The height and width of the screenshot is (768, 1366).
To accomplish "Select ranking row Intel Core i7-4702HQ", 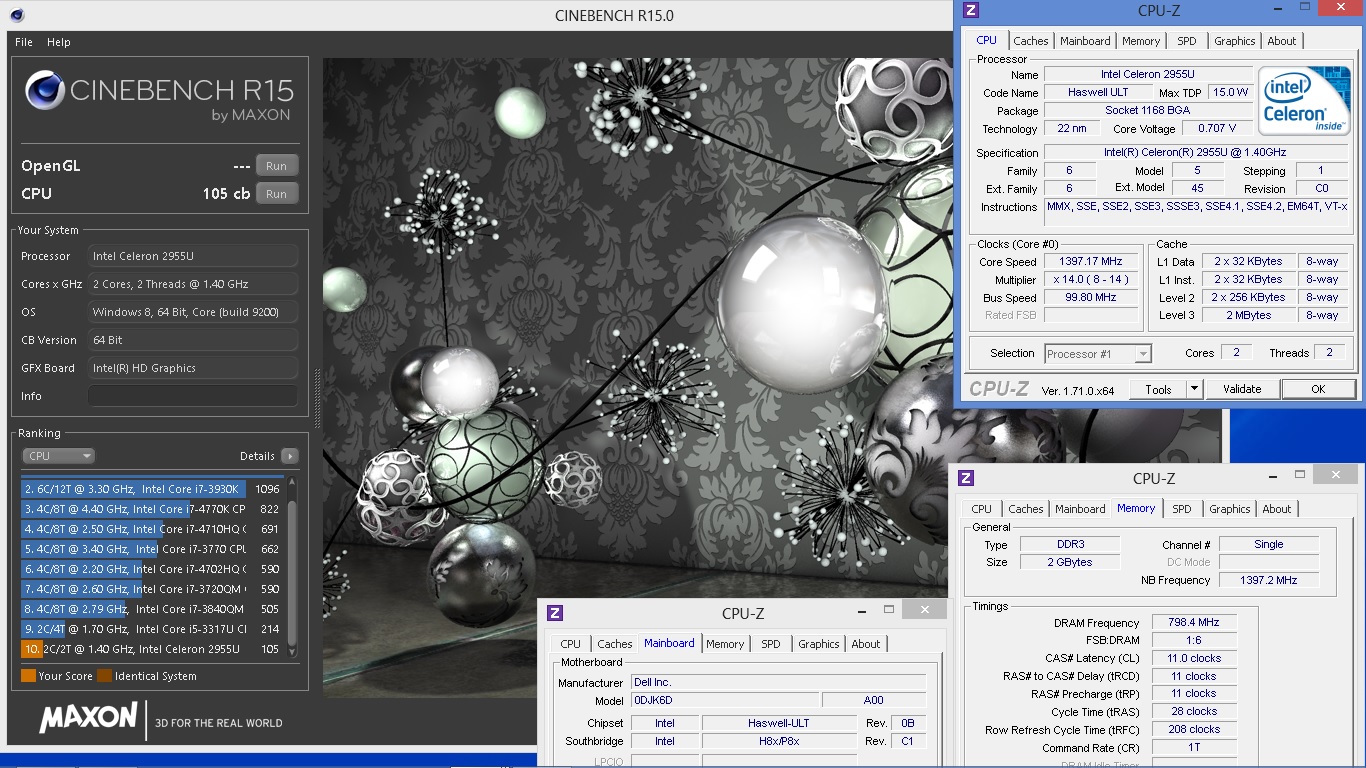I will pyautogui.click(x=153, y=569).
